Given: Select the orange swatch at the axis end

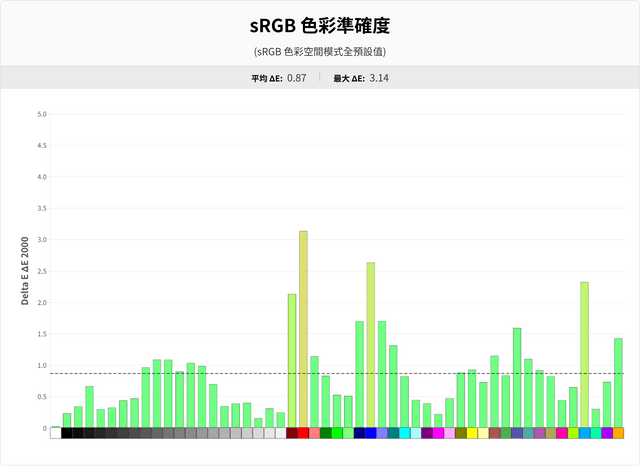Looking at the screenshot, I should point(618,433).
